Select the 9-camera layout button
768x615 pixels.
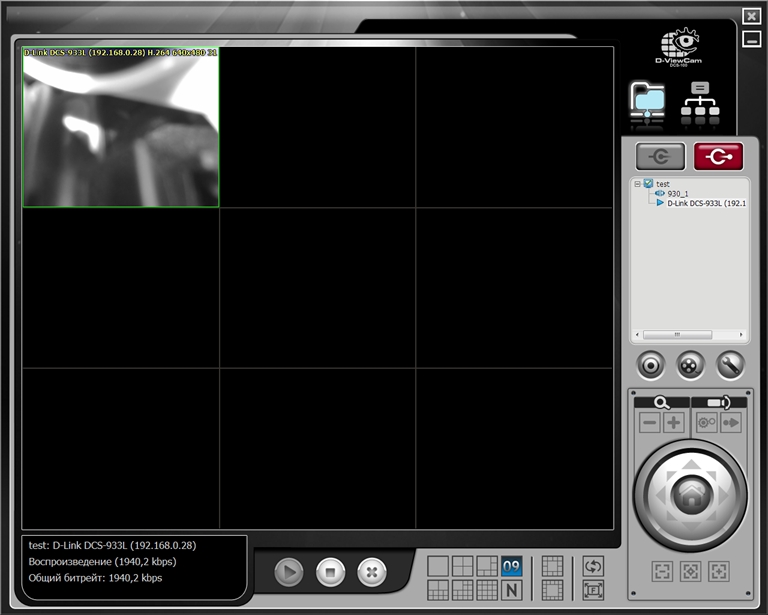pyautogui.click(x=511, y=566)
